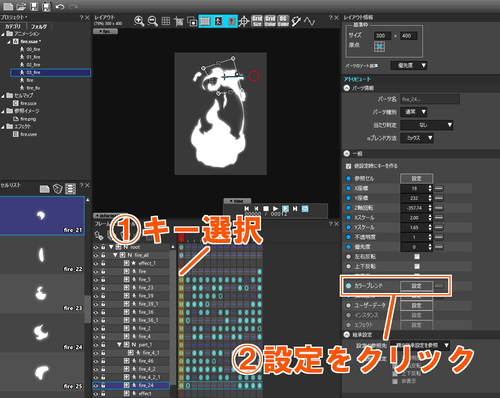Screen dimensions: 500x398
Task: Open the 当たり判定 dropdown
Action: (426, 125)
